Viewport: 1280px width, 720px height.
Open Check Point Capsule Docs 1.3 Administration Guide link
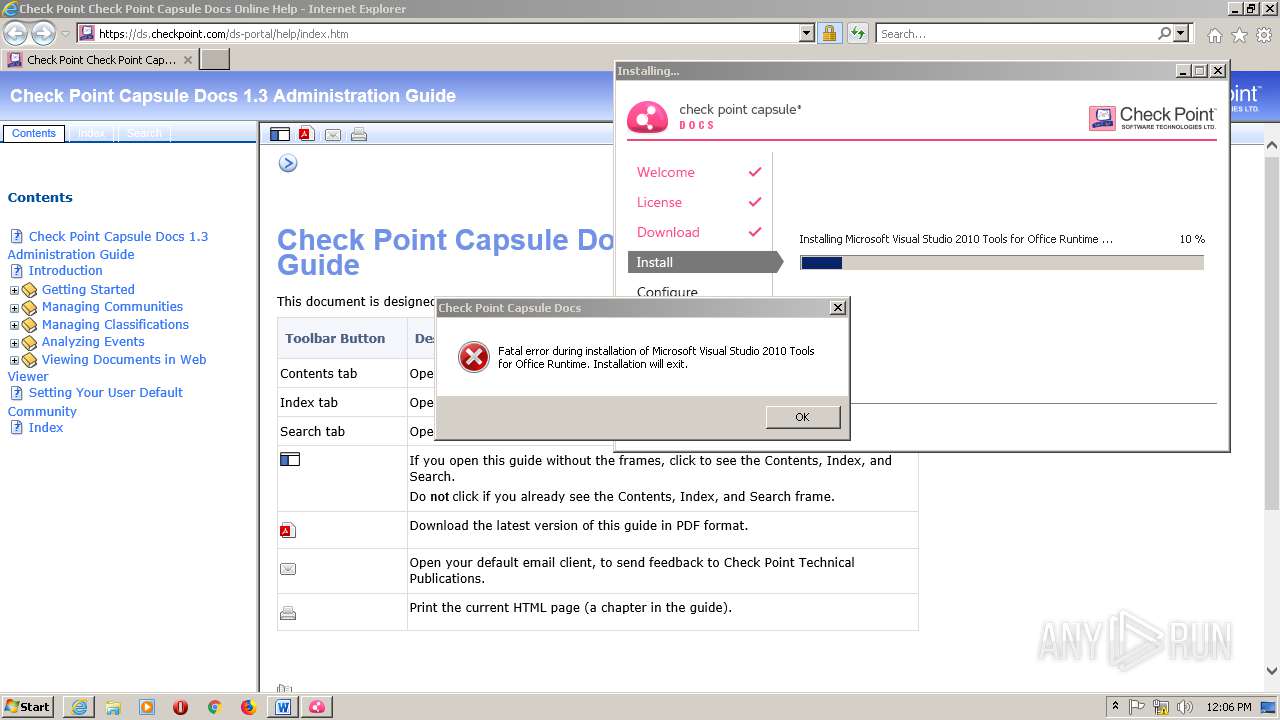tap(108, 245)
